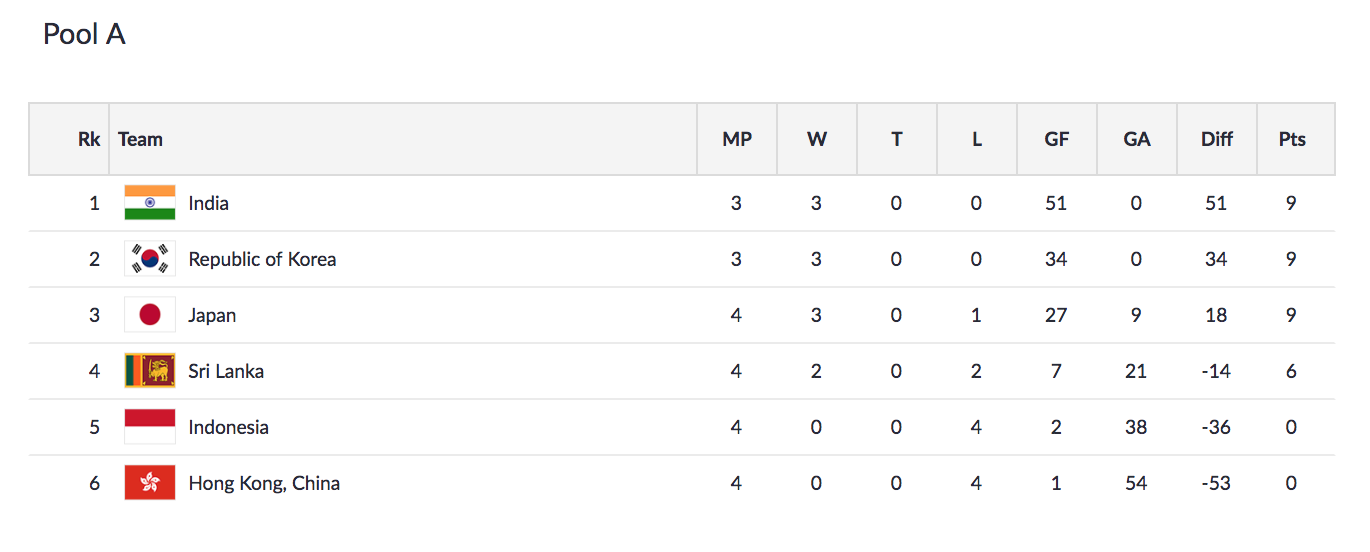Click the Pool A heading
The height and width of the screenshot is (552, 1370).
coord(84,34)
